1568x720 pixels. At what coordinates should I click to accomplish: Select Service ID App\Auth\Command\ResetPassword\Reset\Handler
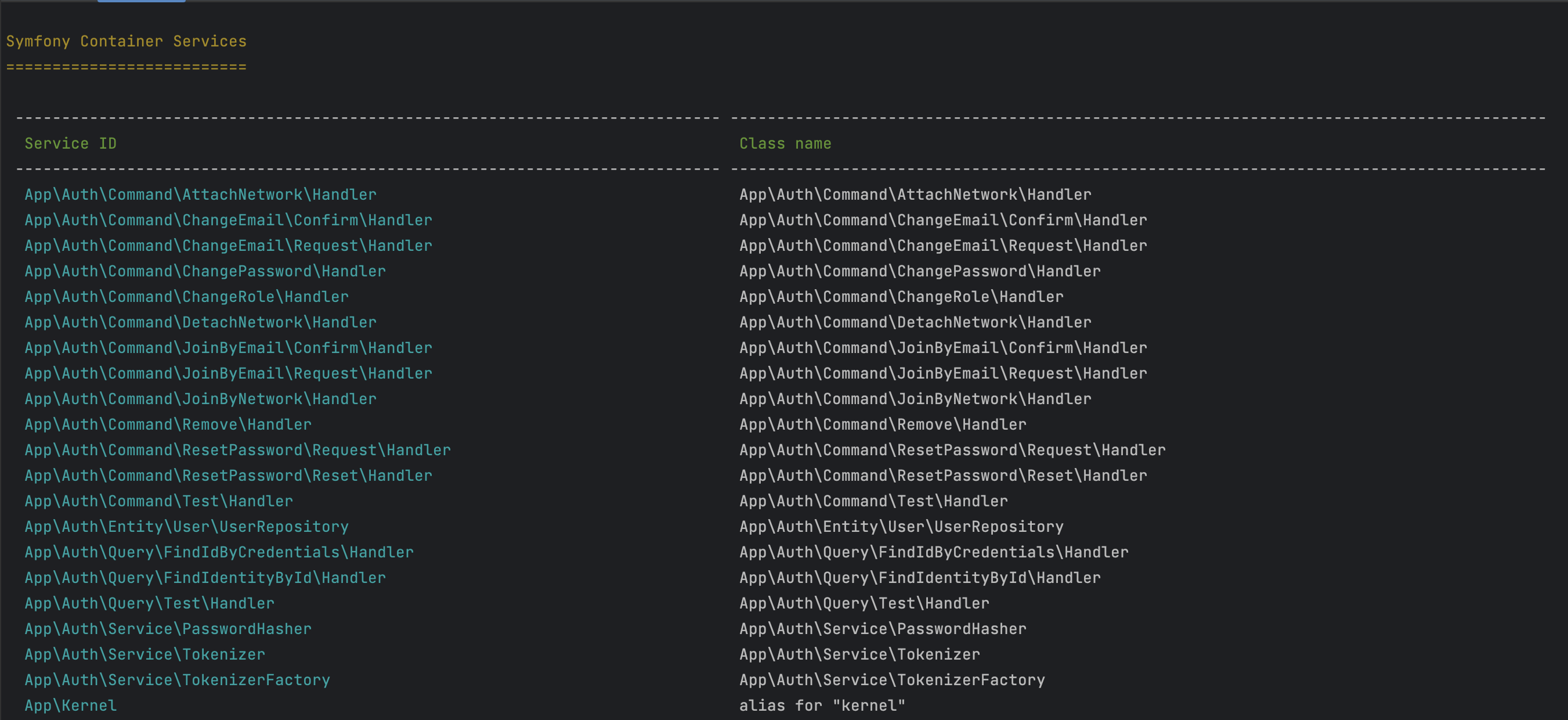click(228, 476)
